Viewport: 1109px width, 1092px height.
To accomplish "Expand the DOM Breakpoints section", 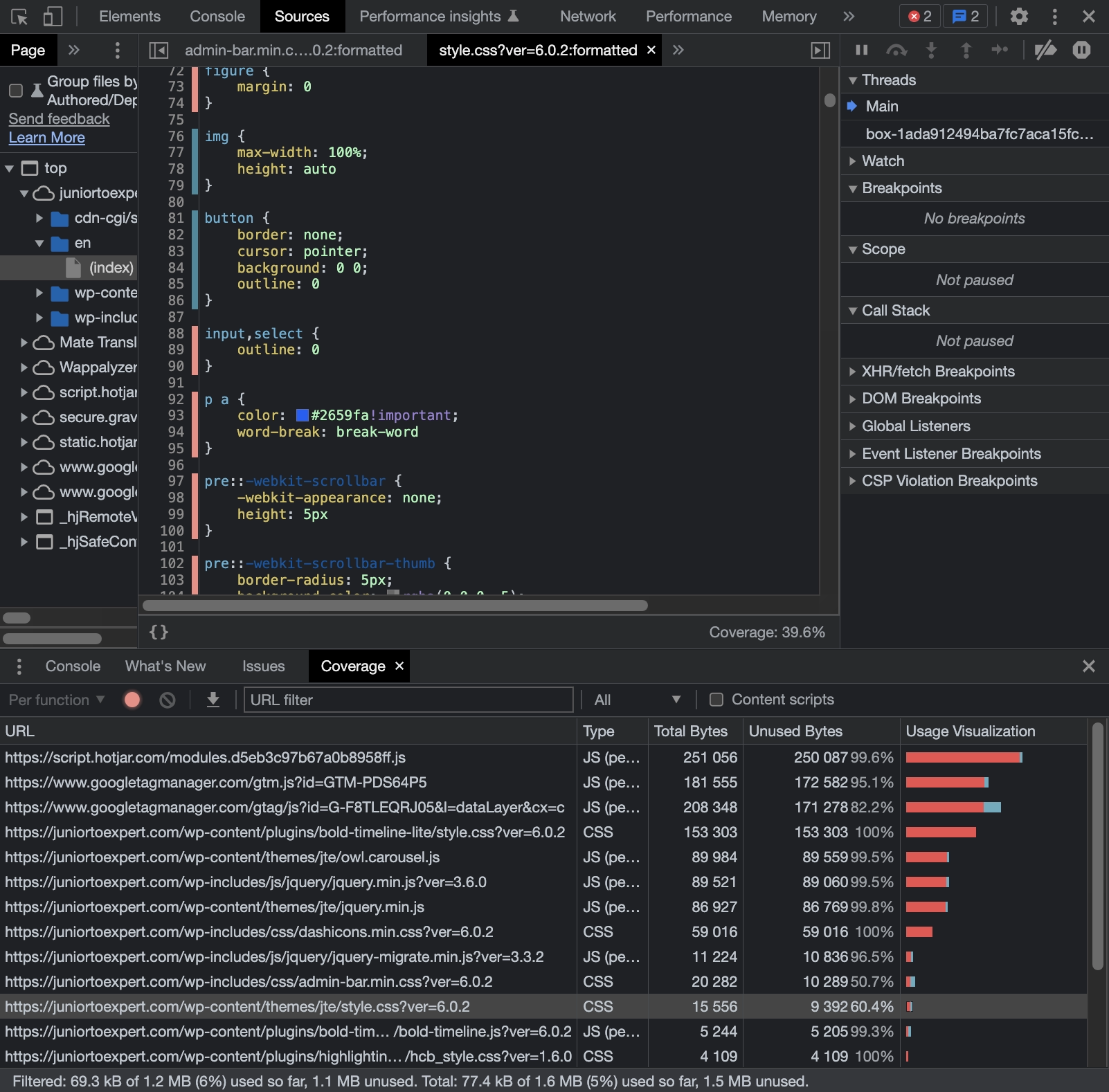I will click(x=974, y=399).
